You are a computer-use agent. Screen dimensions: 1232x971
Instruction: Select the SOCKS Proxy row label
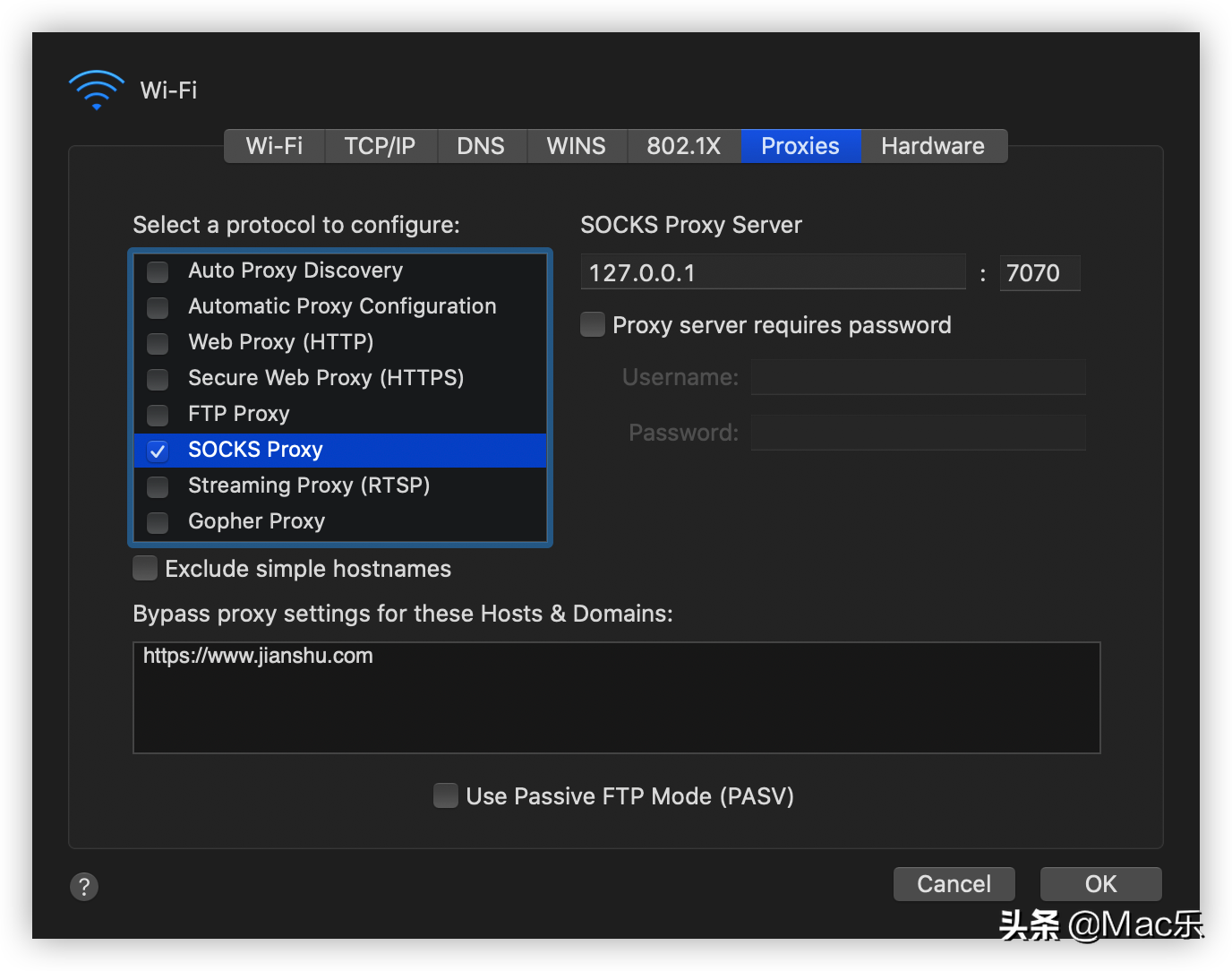pos(255,450)
